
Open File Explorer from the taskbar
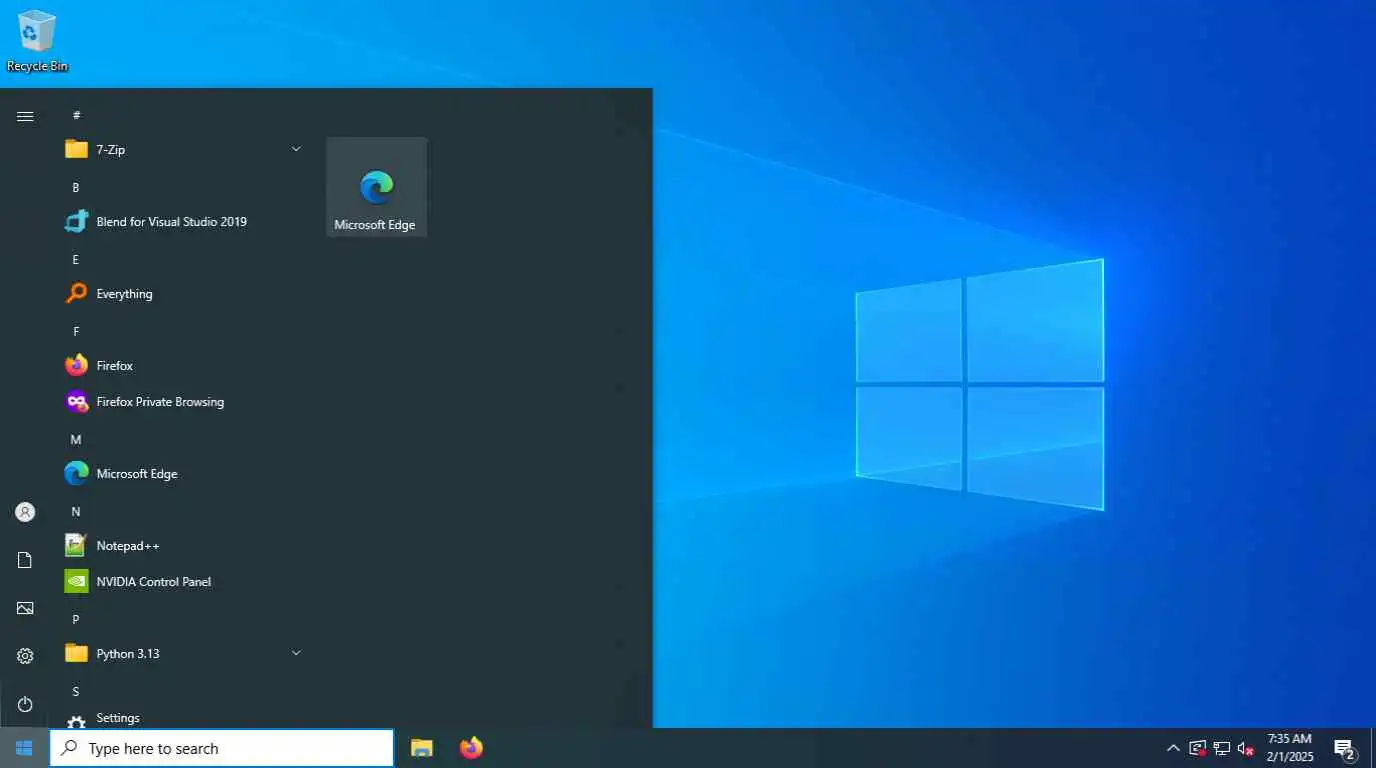(x=422, y=748)
